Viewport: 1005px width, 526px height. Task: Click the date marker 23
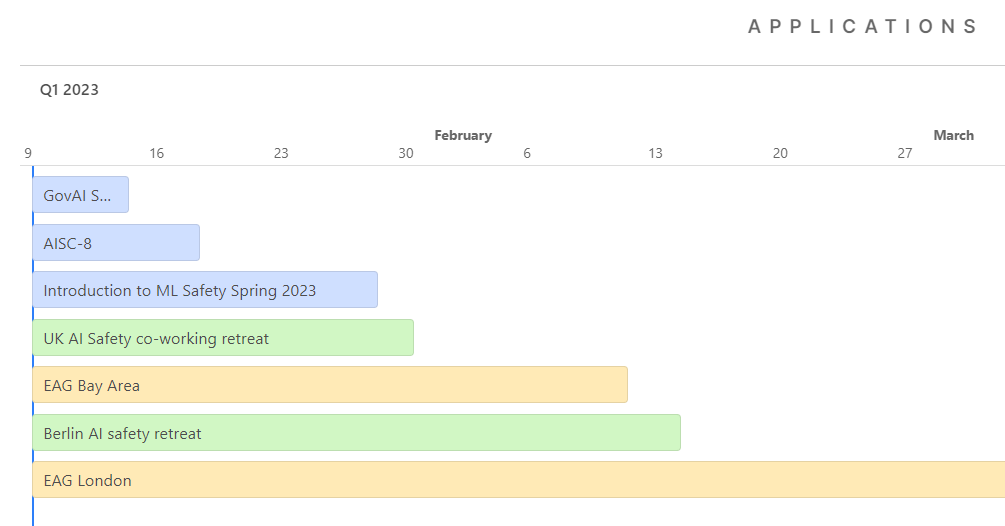(281, 153)
